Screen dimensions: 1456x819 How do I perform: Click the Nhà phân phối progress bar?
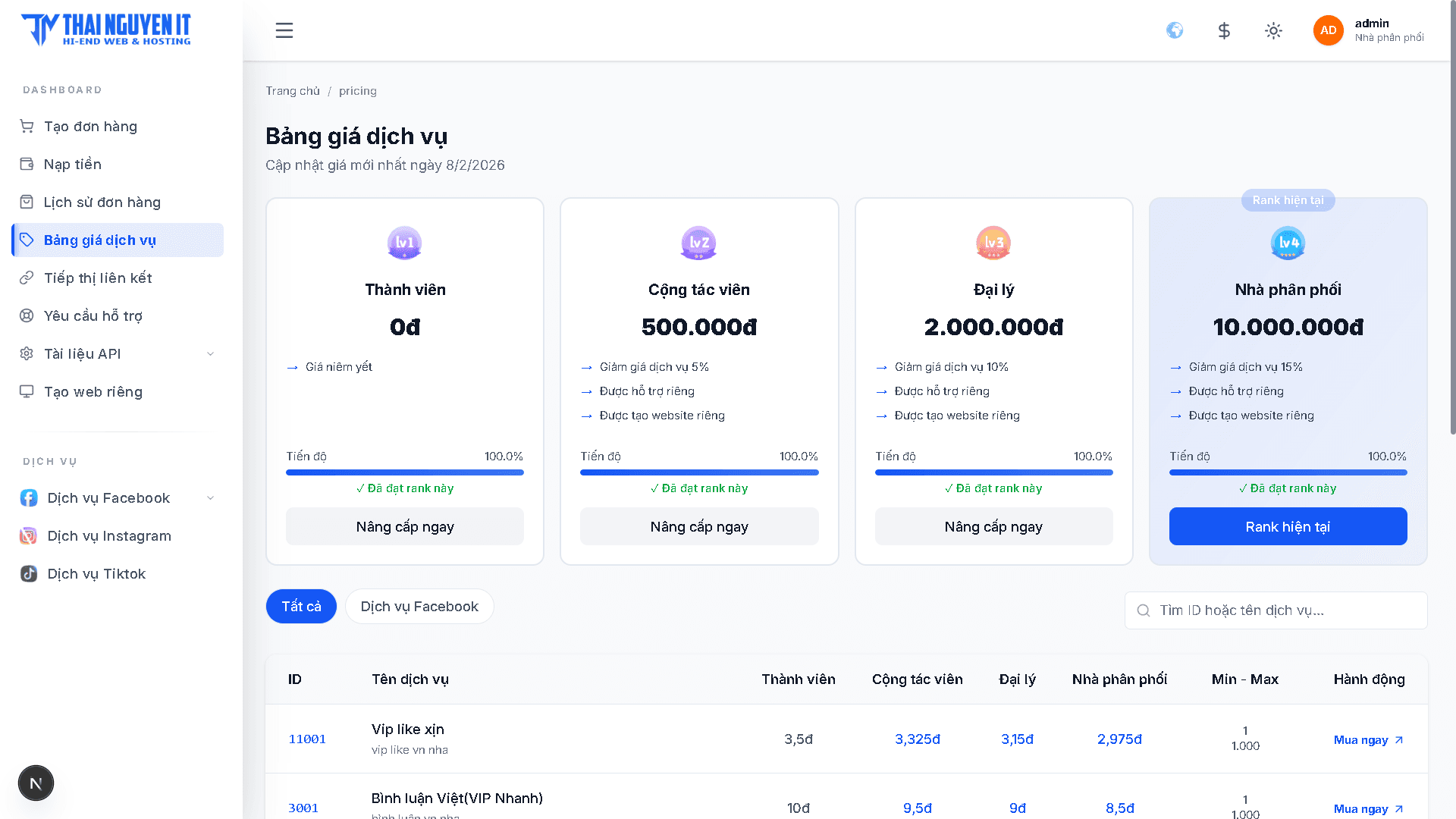[x=1288, y=472]
